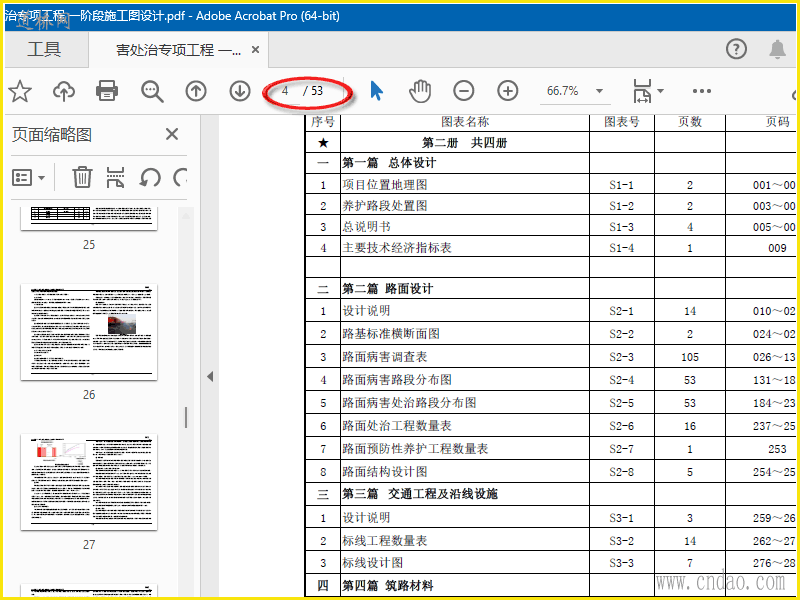Click the 页面缩略图 panel title
Viewport: 800px width, 600px height.
click(x=52, y=135)
